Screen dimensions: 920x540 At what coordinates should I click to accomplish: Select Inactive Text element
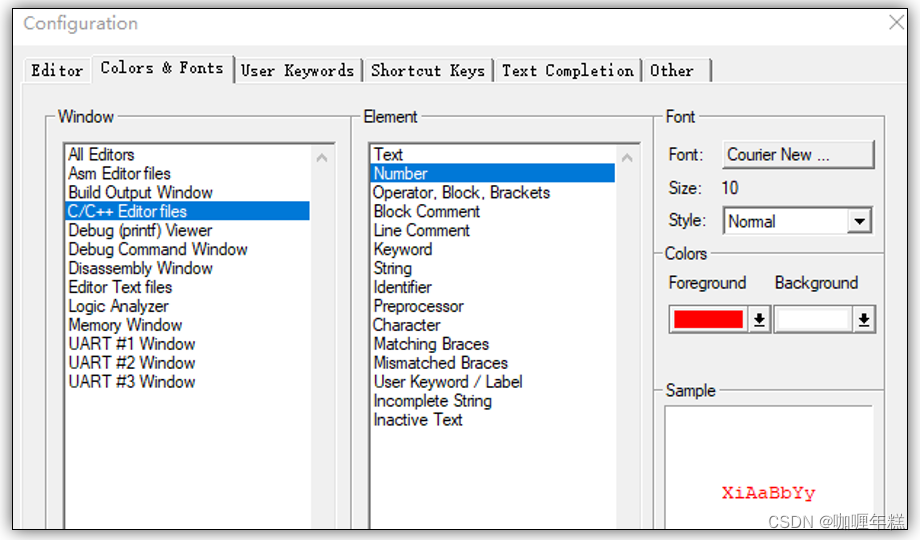pyautogui.click(x=493, y=420)
